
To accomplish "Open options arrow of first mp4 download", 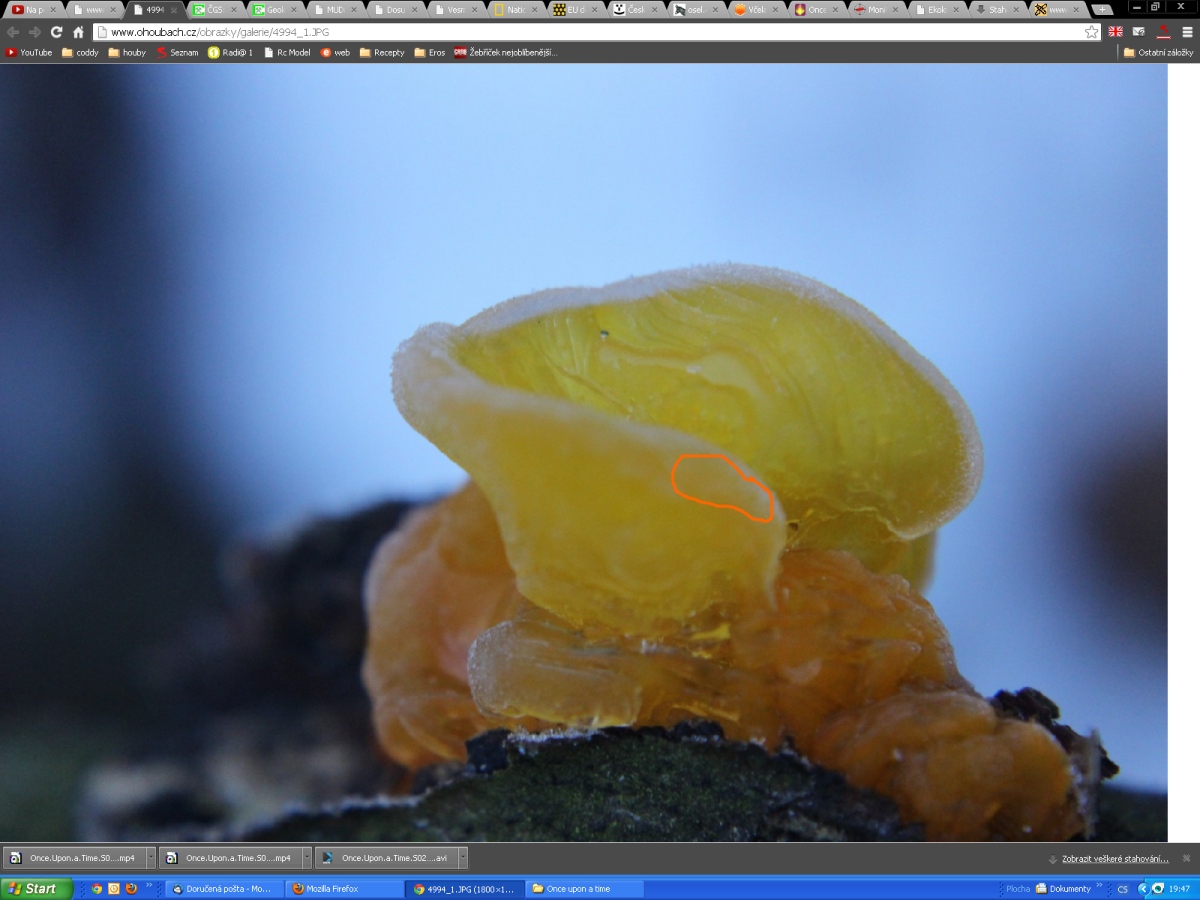I will (151, 858).
